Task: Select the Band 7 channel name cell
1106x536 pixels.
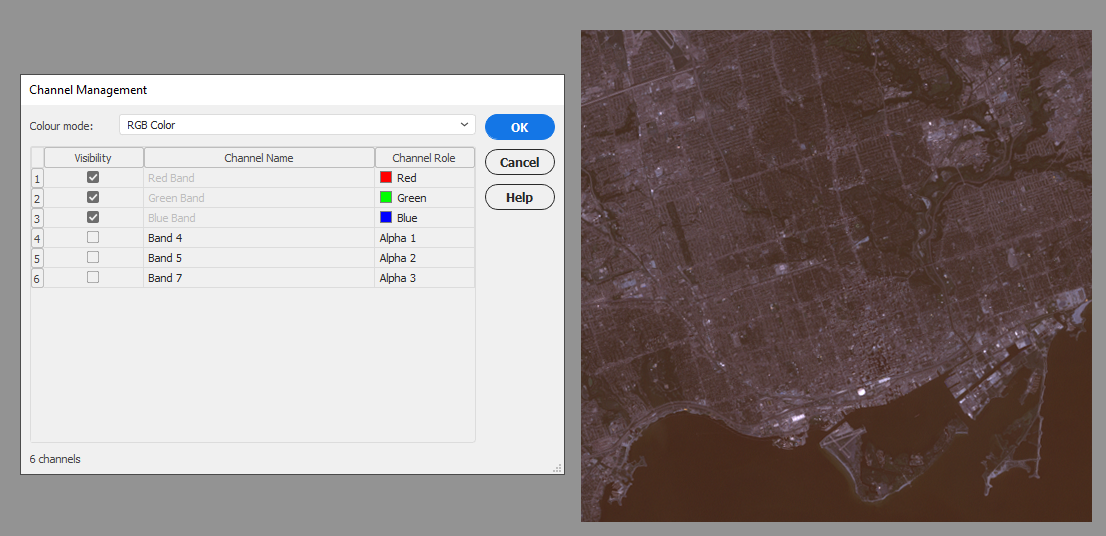Action: [259, 278]
